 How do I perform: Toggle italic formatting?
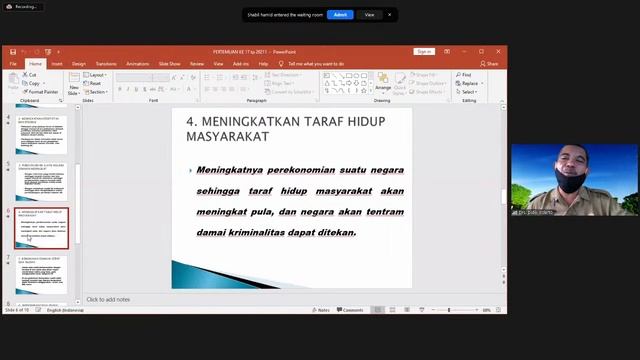pyautogui.click(x=128, y=89)
